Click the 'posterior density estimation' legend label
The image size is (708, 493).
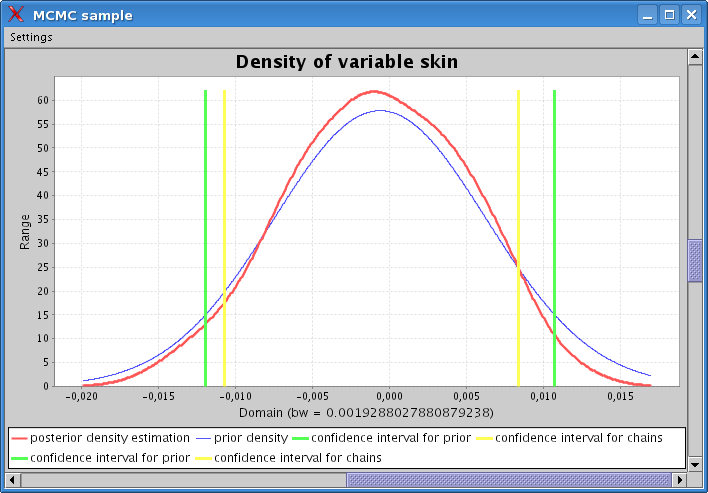pos(110,438)
